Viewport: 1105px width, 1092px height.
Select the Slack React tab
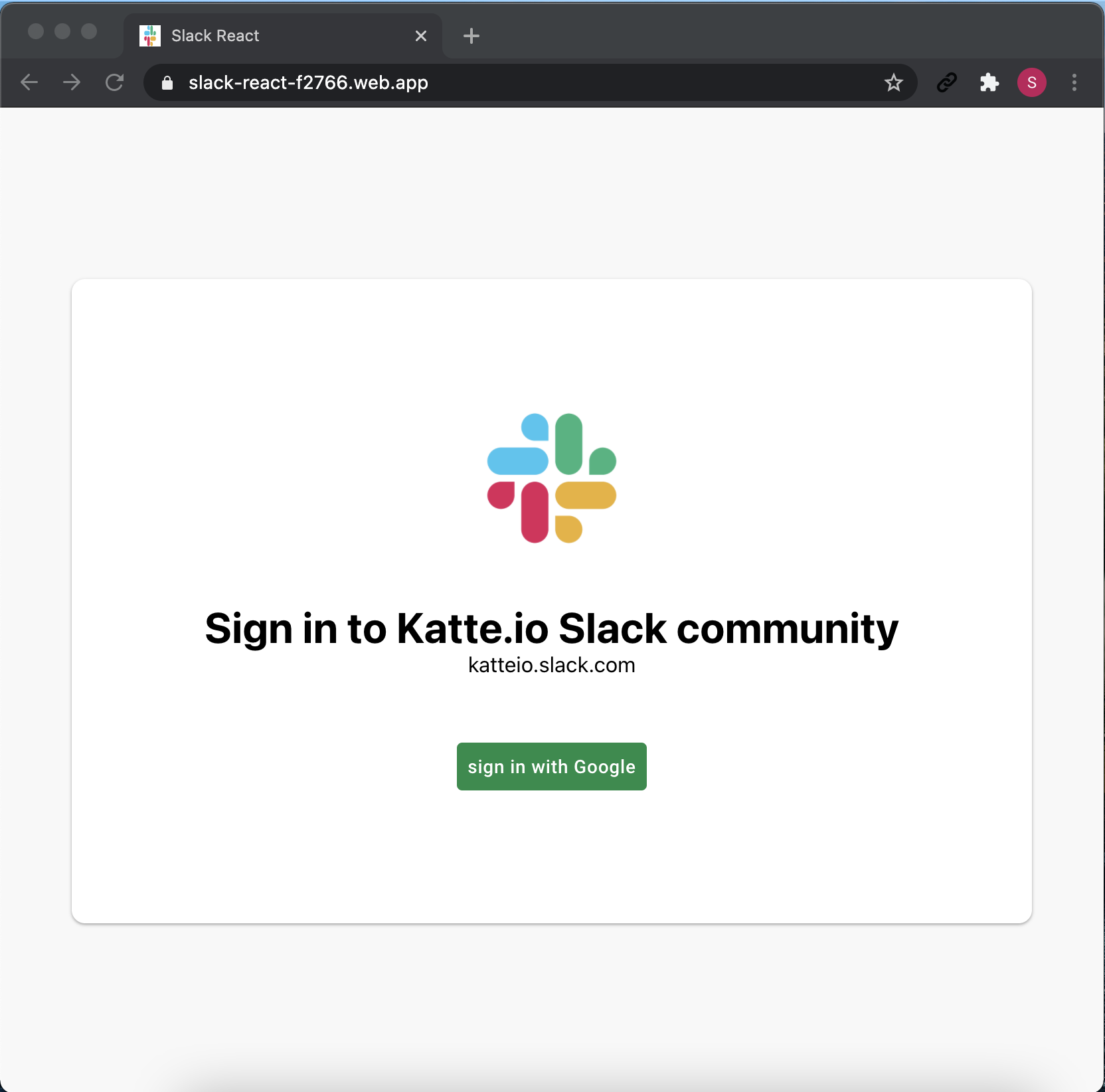pos(282,36)
